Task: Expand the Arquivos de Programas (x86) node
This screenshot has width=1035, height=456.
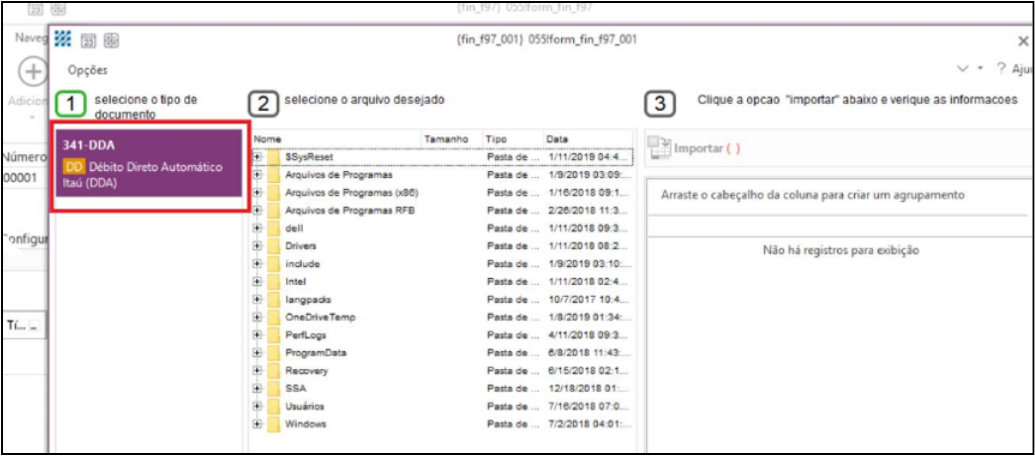Action: [258, 193]
